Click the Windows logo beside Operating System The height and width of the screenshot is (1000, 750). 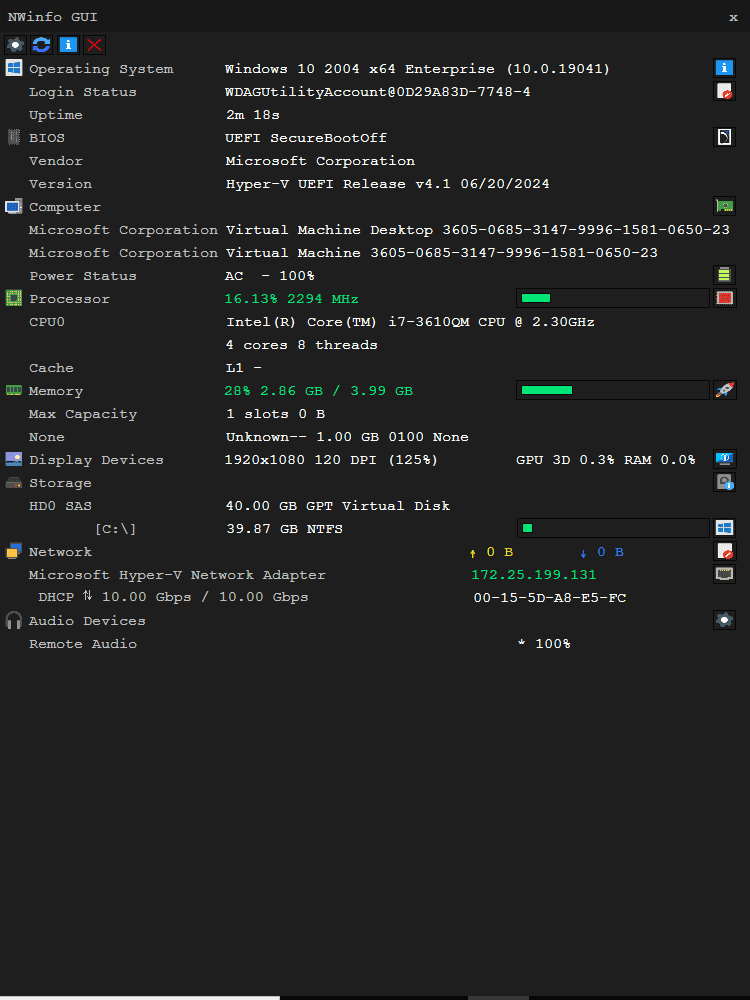pyautogui.click(x=14, y=68)
